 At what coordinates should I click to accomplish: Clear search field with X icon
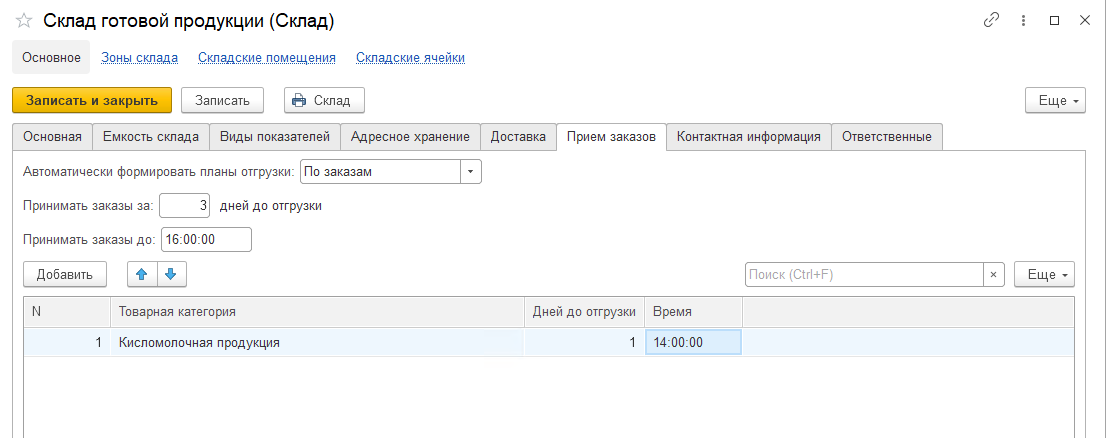click(x=993, y=274)
